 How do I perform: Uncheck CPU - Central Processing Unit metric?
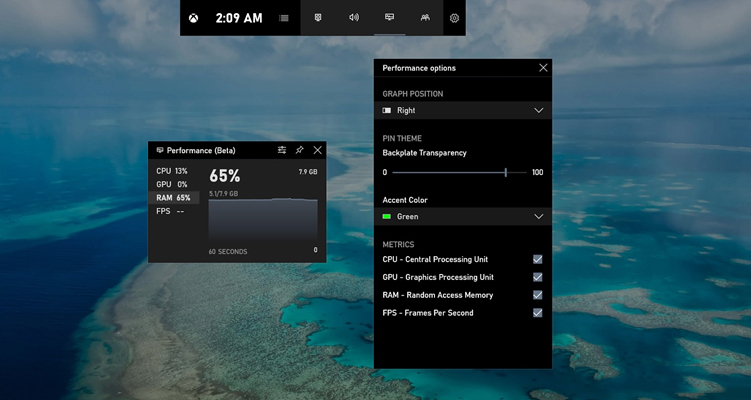point(537,259)
